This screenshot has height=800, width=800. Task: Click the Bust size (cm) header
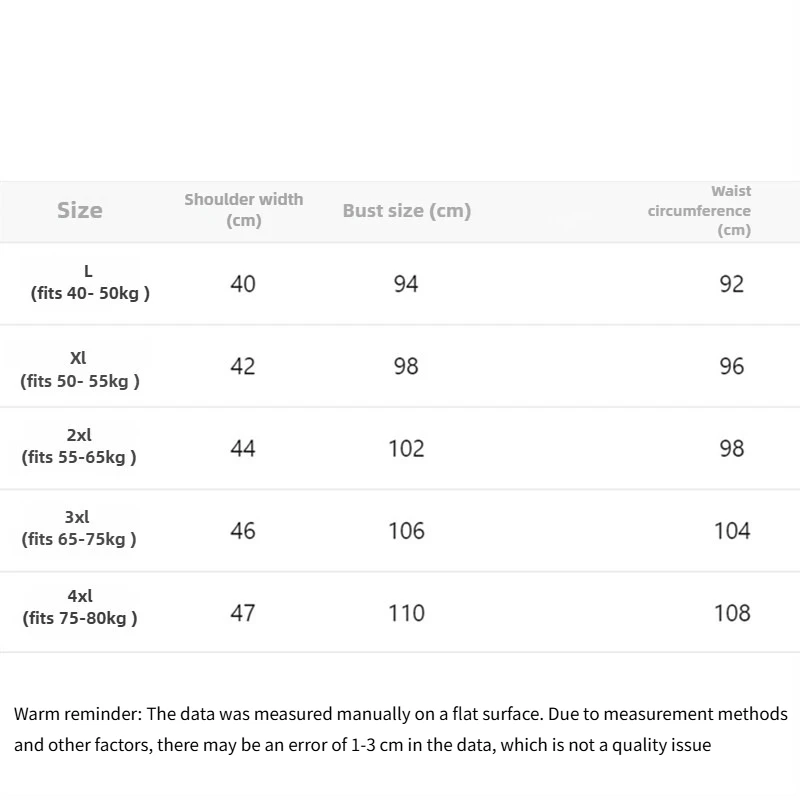(406, 211)
